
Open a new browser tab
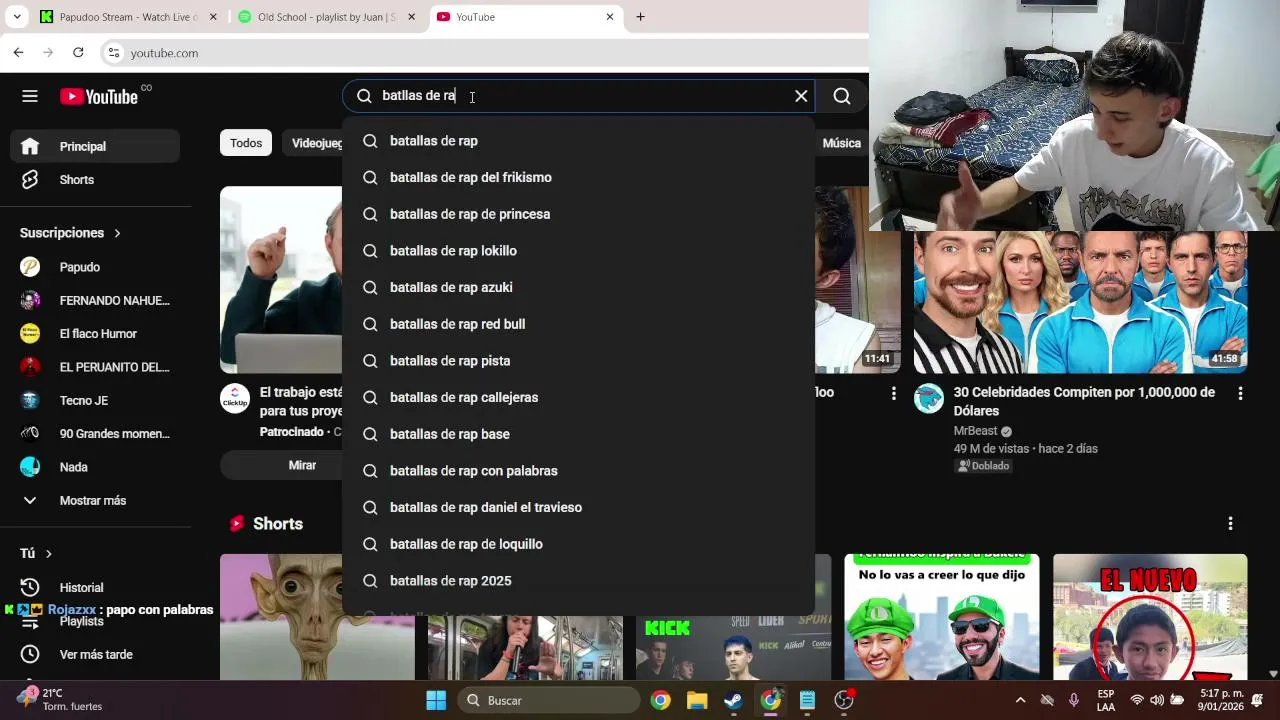tap(640, 17)
